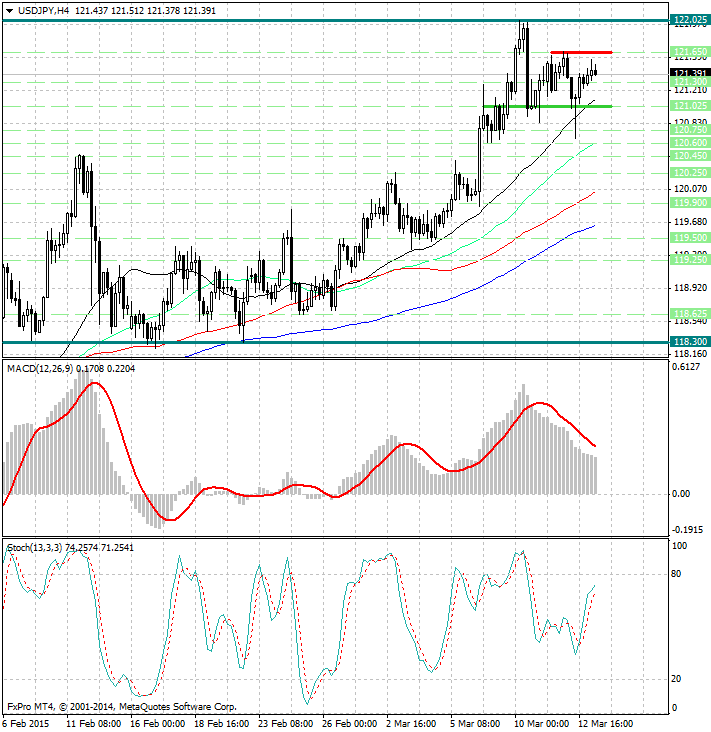Click the Stochastic scale level 20
Viewport: 711px width, 732px height.
click(676, 679)
